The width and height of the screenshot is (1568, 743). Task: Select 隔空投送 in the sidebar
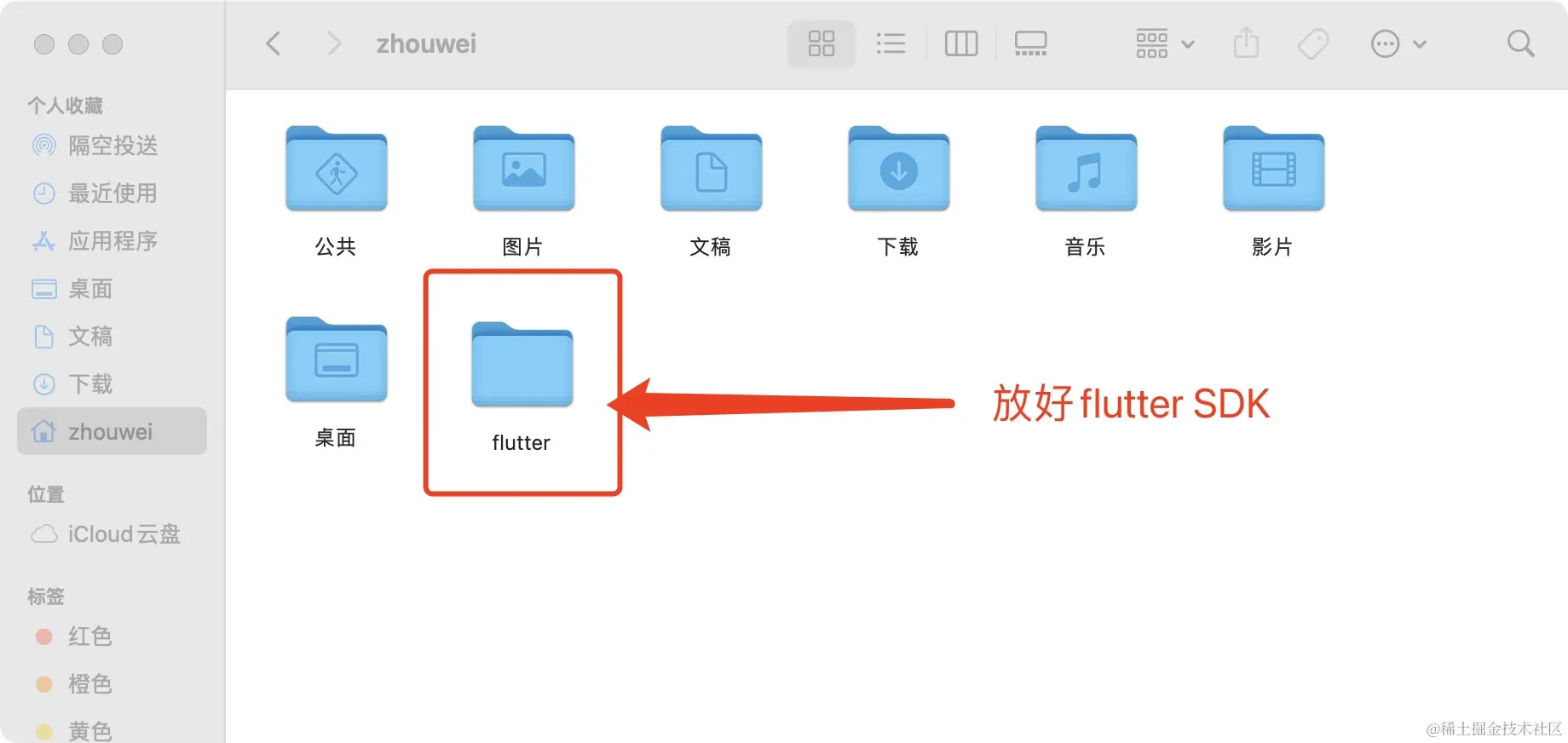(x=112, y=146)
